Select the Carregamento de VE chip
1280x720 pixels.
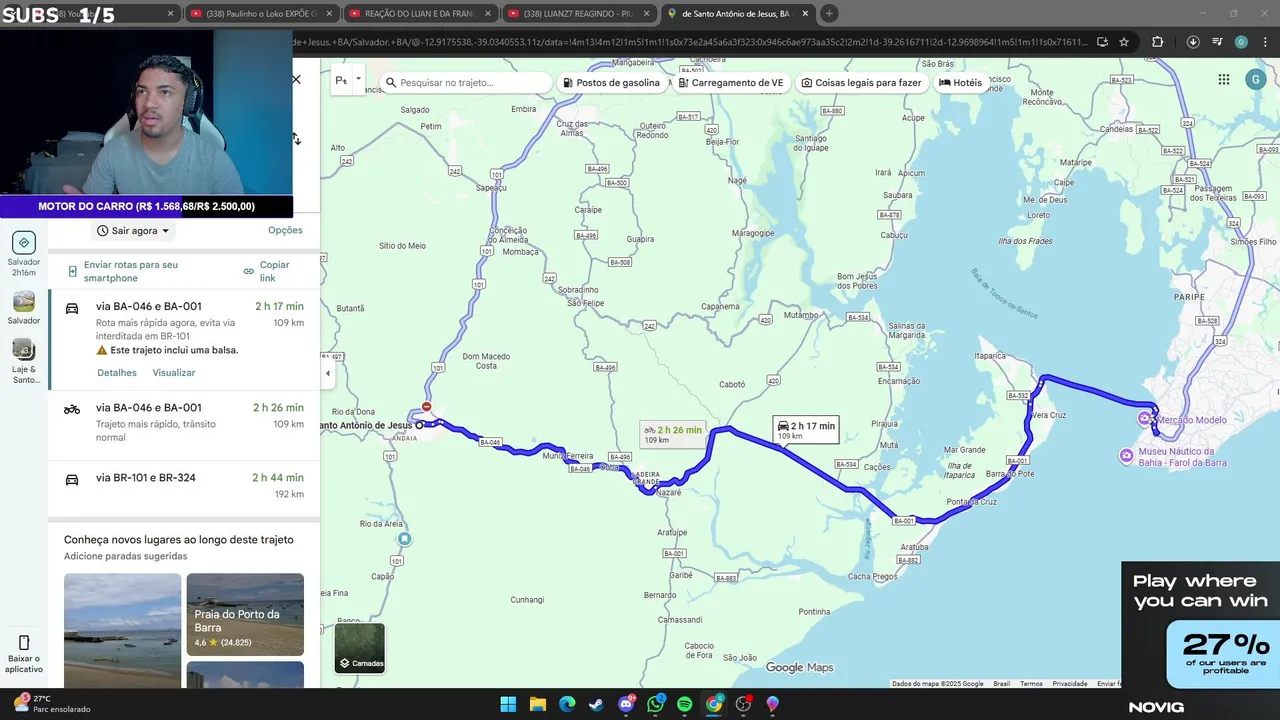pyautogui.click(x=736, y=83)
